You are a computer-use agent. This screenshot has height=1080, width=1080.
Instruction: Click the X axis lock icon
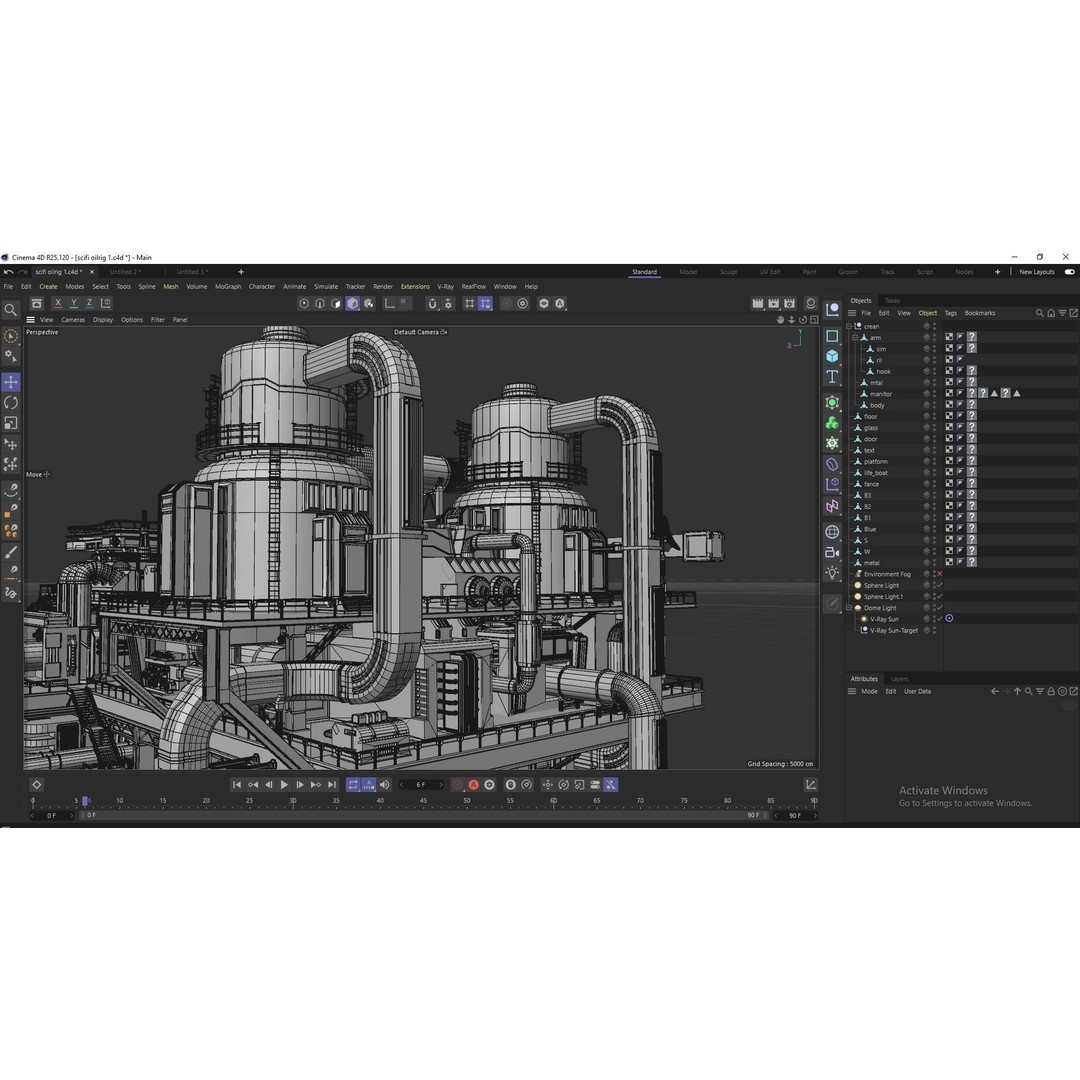coord(56,303)
